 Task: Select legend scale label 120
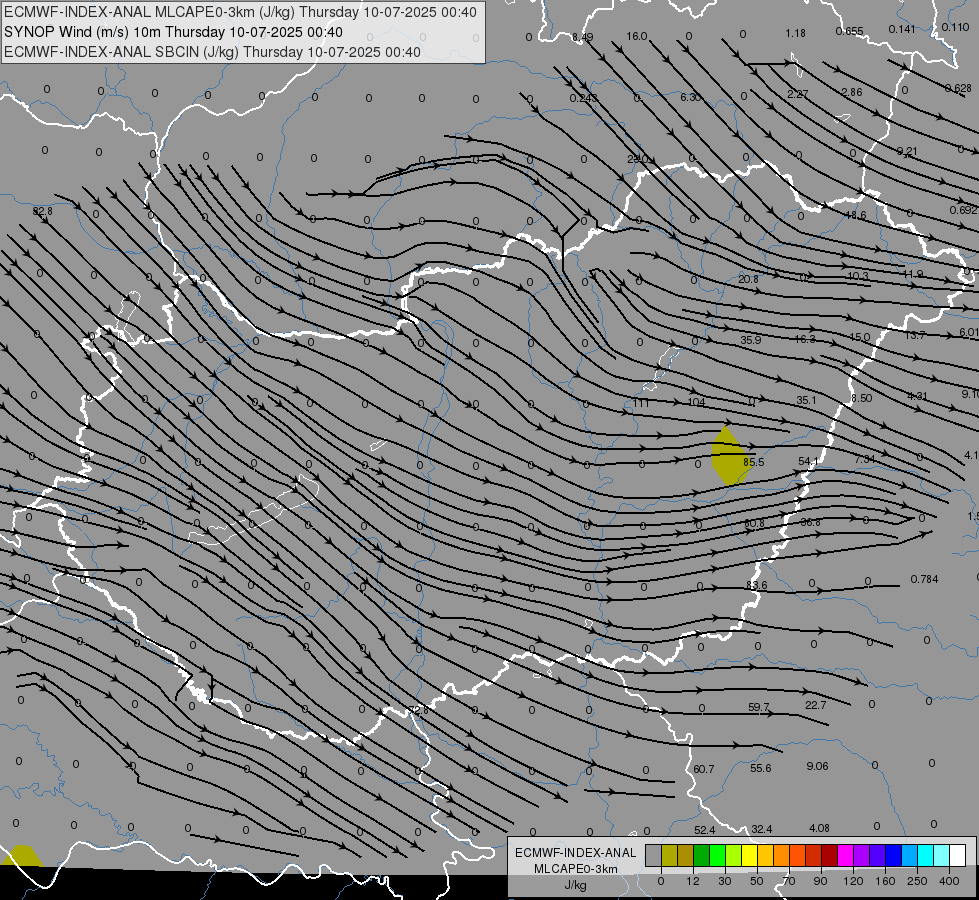(x=853, y=881)
